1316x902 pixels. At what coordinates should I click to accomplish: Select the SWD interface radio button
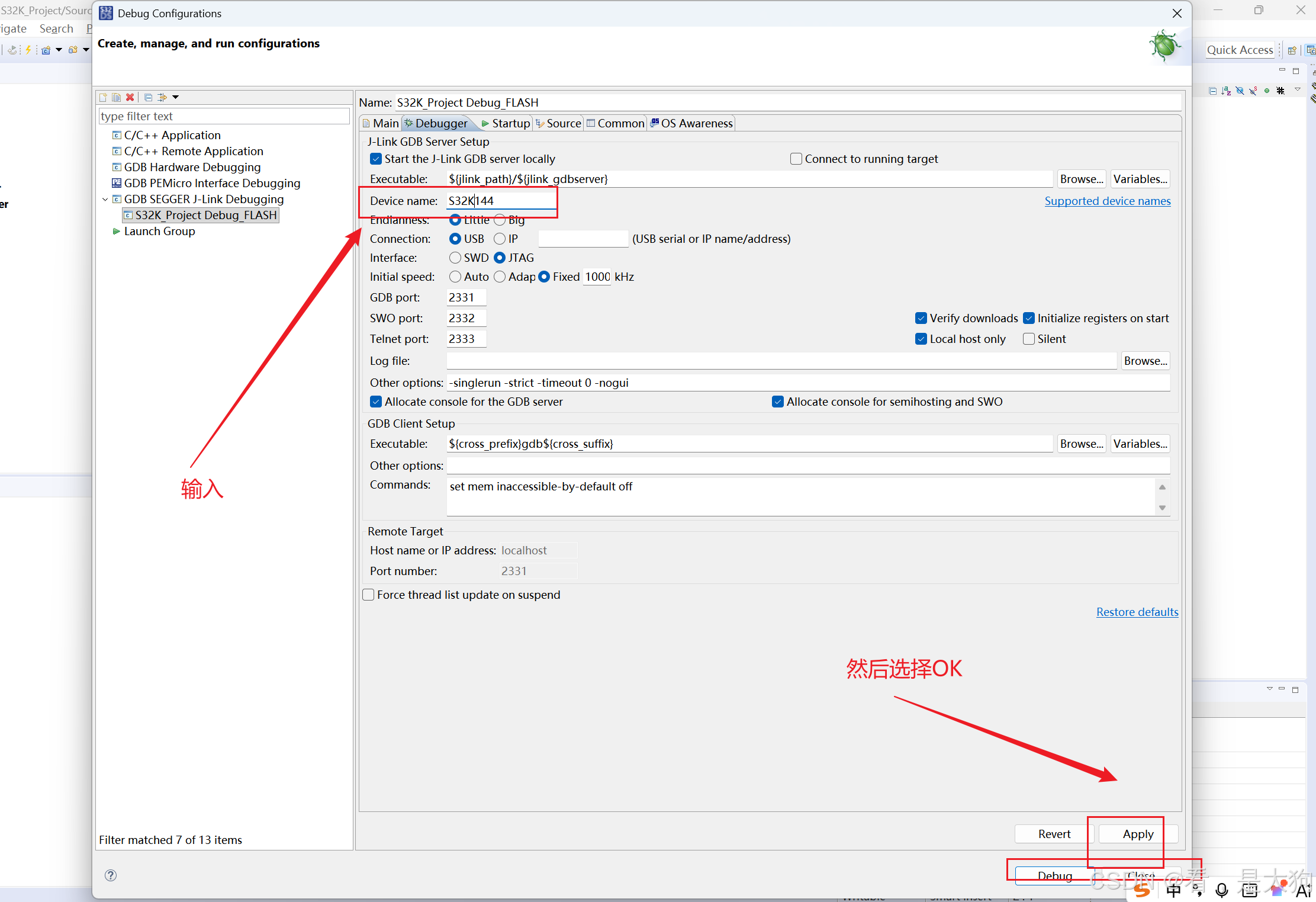tap(455, 258)
